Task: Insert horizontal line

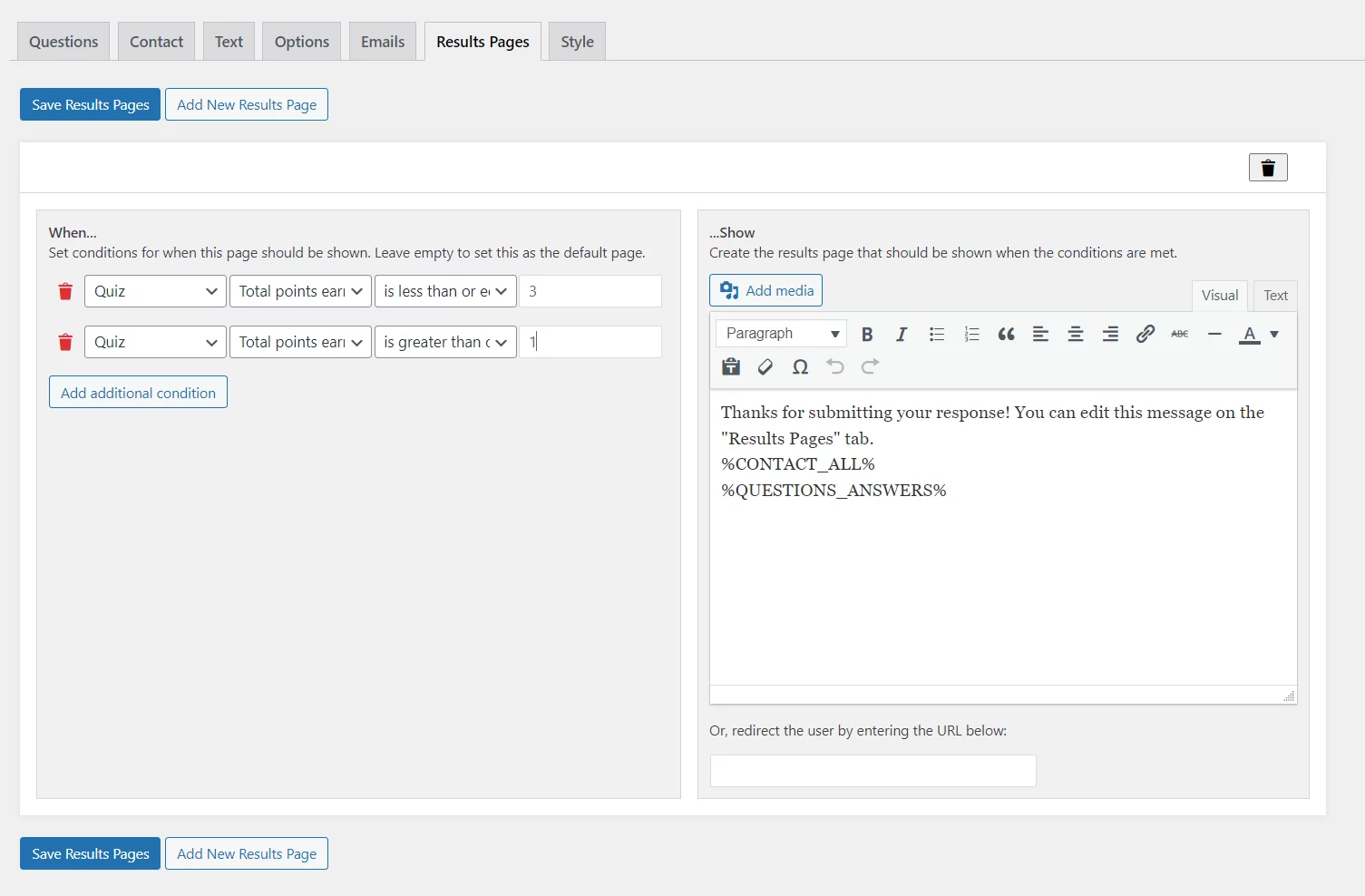Action: [1214, 334]
